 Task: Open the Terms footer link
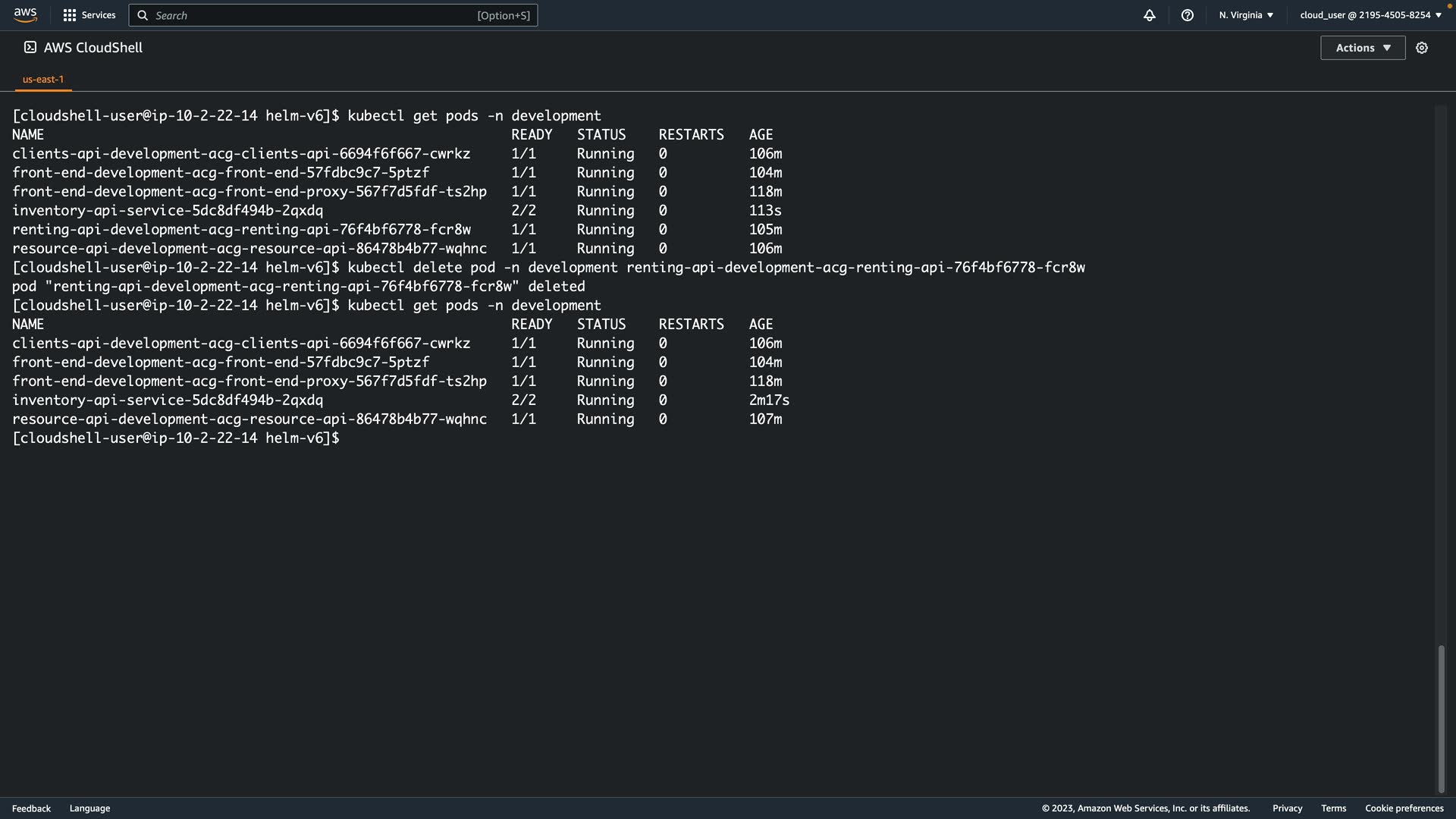(1333, 808)
